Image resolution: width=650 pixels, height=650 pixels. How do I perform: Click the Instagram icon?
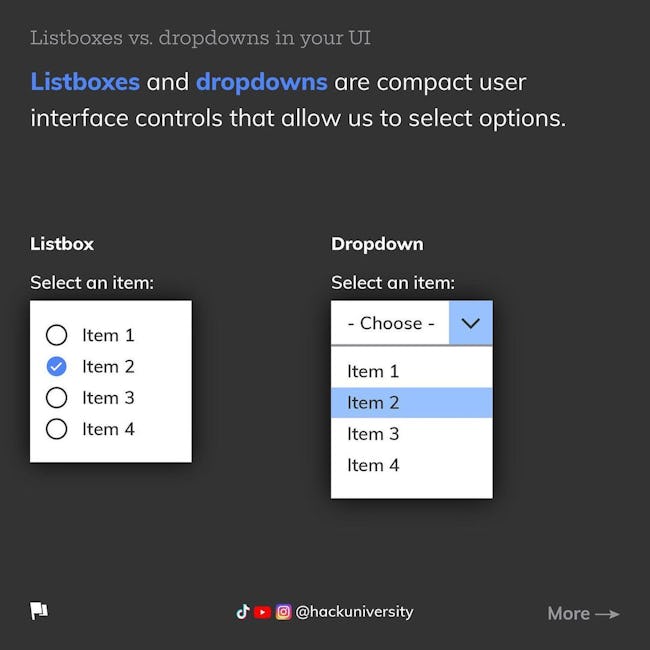tap(284, 612)
